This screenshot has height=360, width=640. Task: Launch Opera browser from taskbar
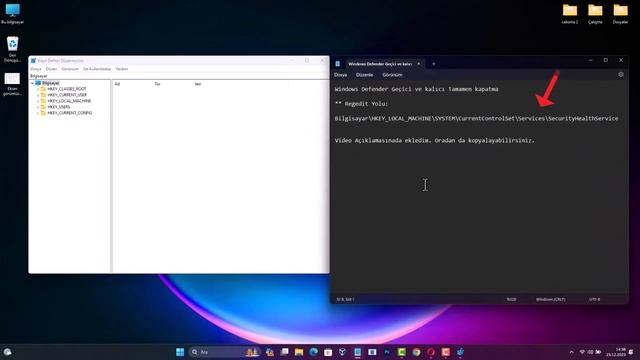[431, 352]
